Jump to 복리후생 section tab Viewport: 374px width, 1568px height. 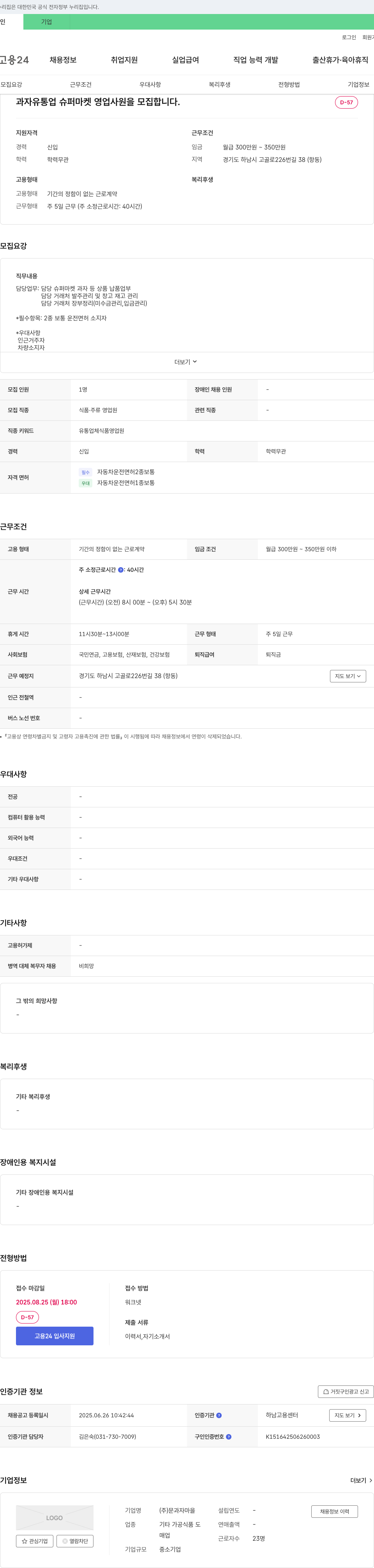[x=219, y=84]
